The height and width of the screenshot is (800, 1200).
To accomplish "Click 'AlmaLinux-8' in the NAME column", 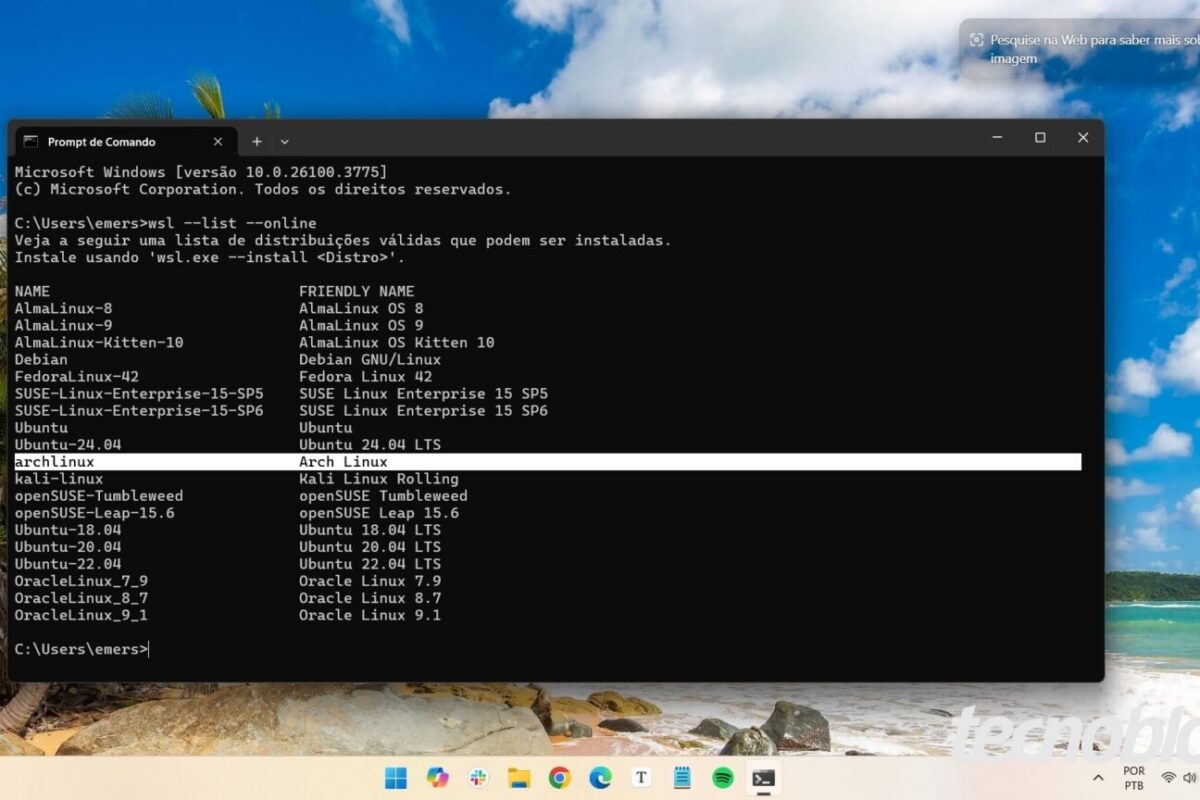I will pos(63,309).
